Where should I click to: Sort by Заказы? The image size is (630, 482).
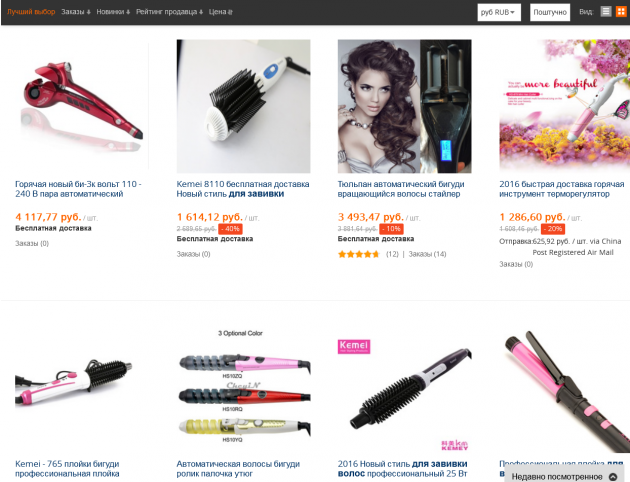click(76, 12)
